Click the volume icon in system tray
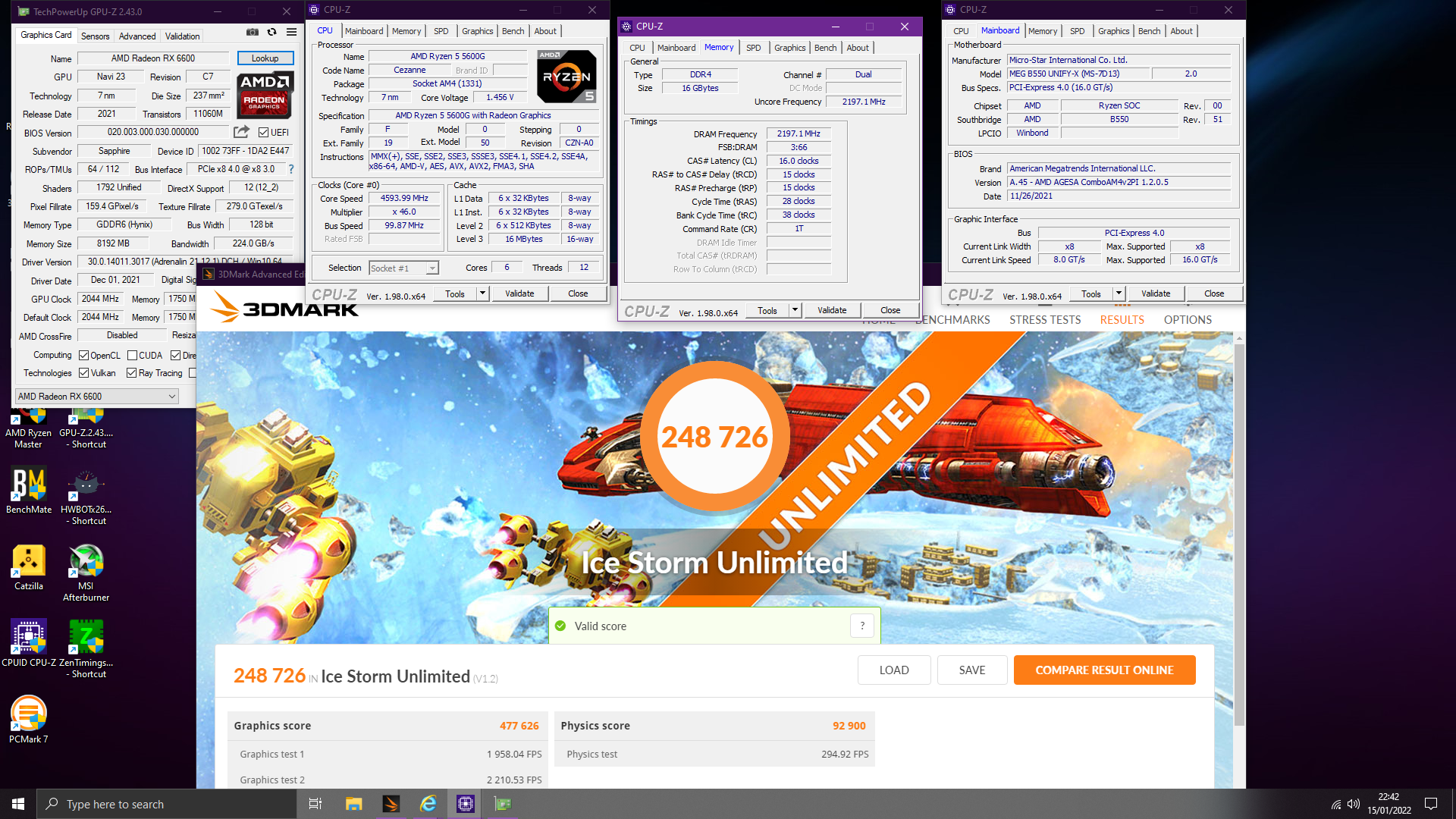The width and height of the screenshot is (1456, 819). 1354,804
